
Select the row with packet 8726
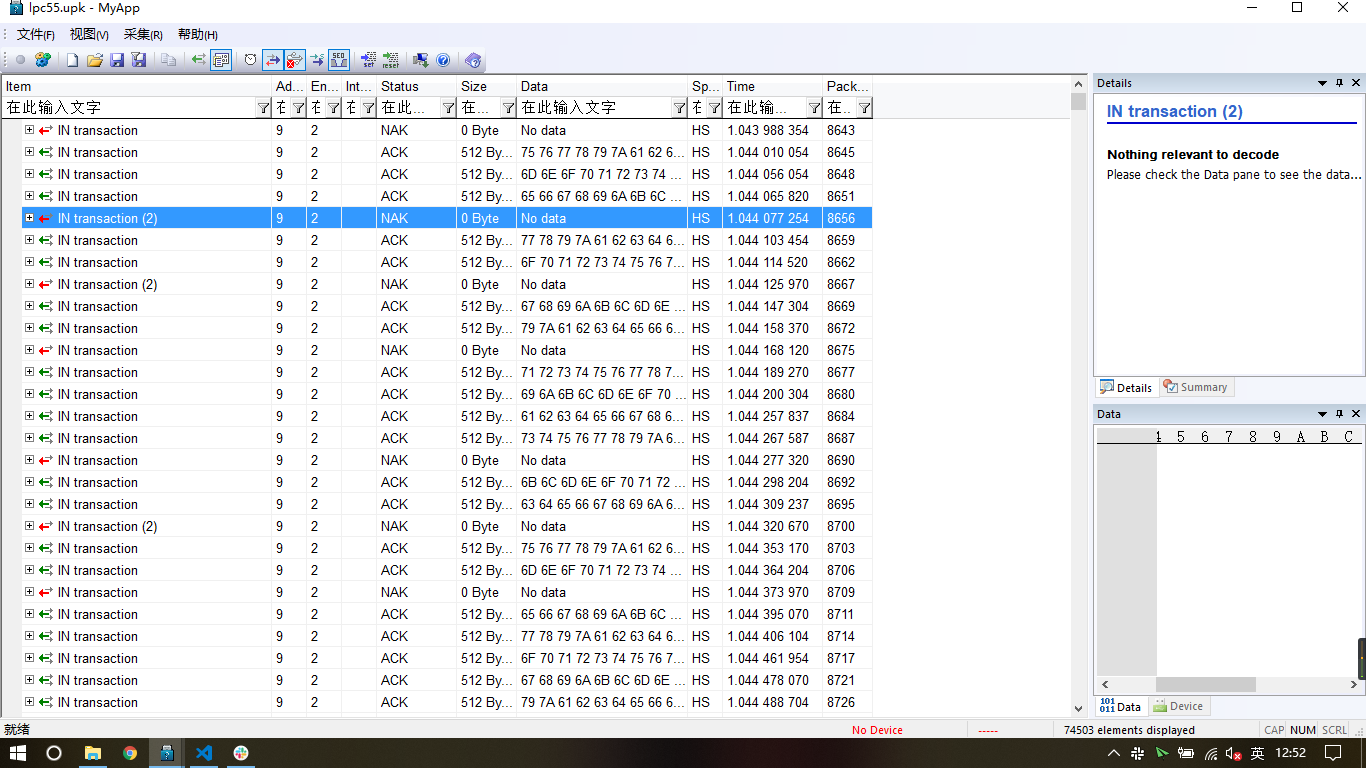[447, 702]
